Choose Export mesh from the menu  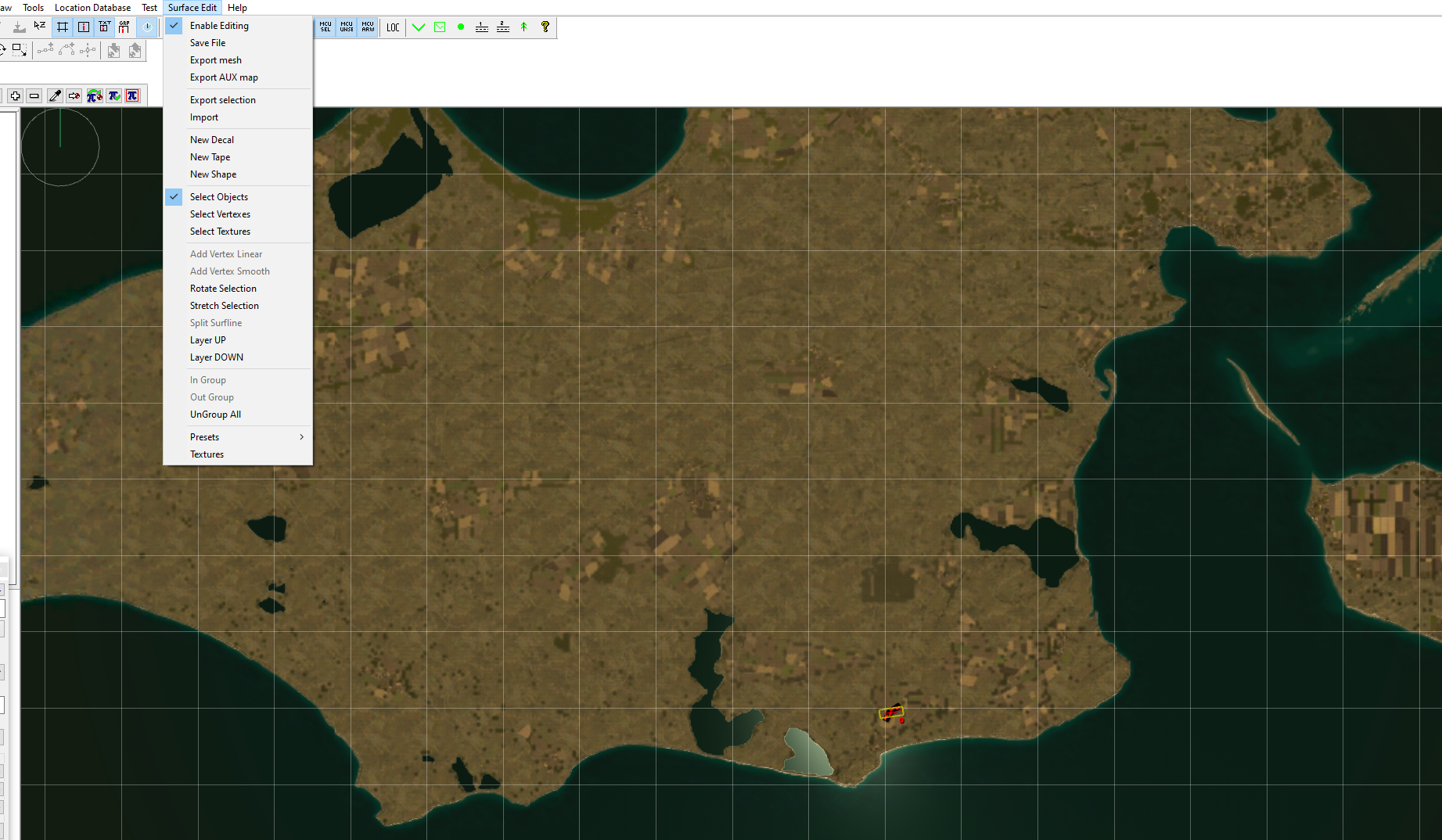tap(215, 59)
